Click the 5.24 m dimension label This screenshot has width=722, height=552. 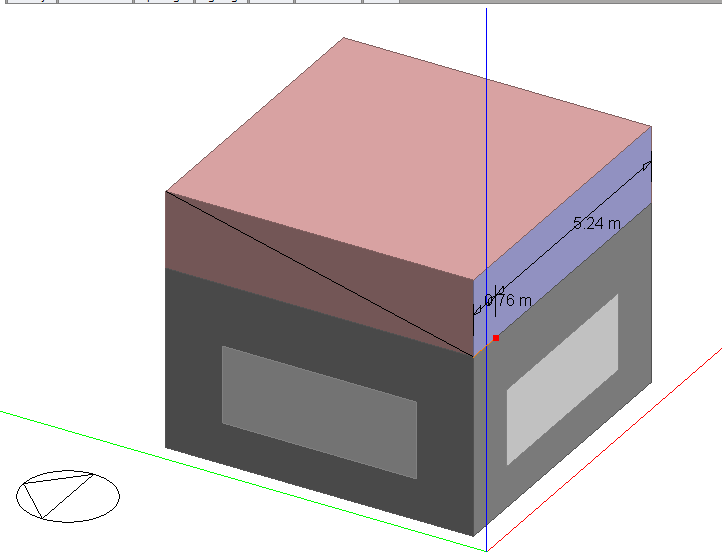[x=597, y=224]
